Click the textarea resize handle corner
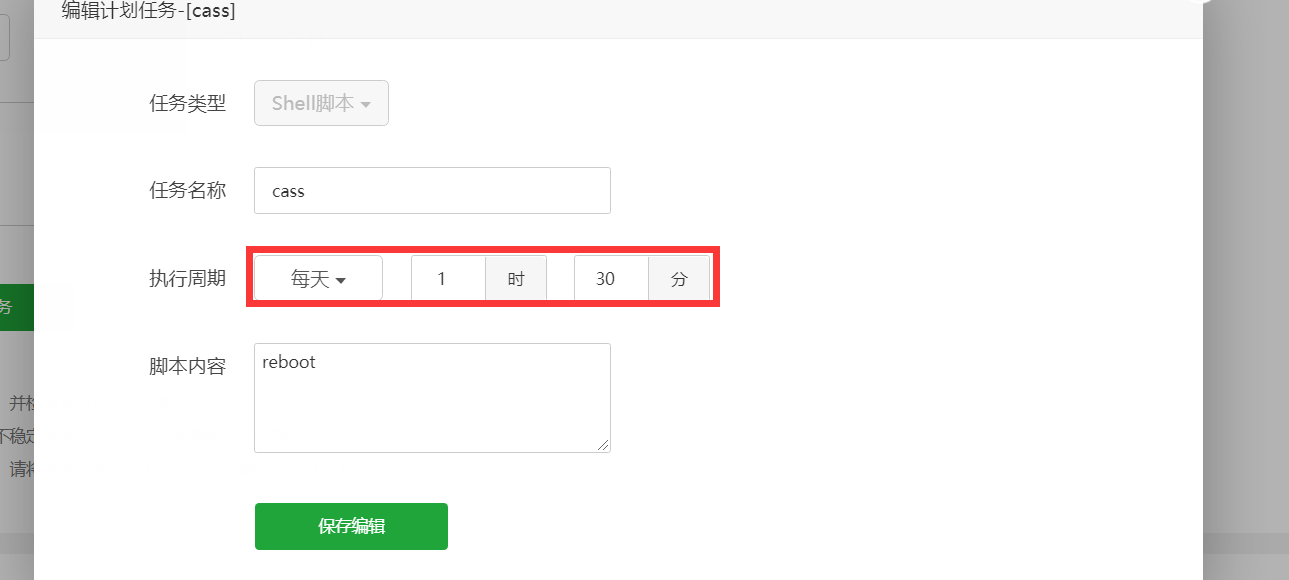 tap(603, 445)
